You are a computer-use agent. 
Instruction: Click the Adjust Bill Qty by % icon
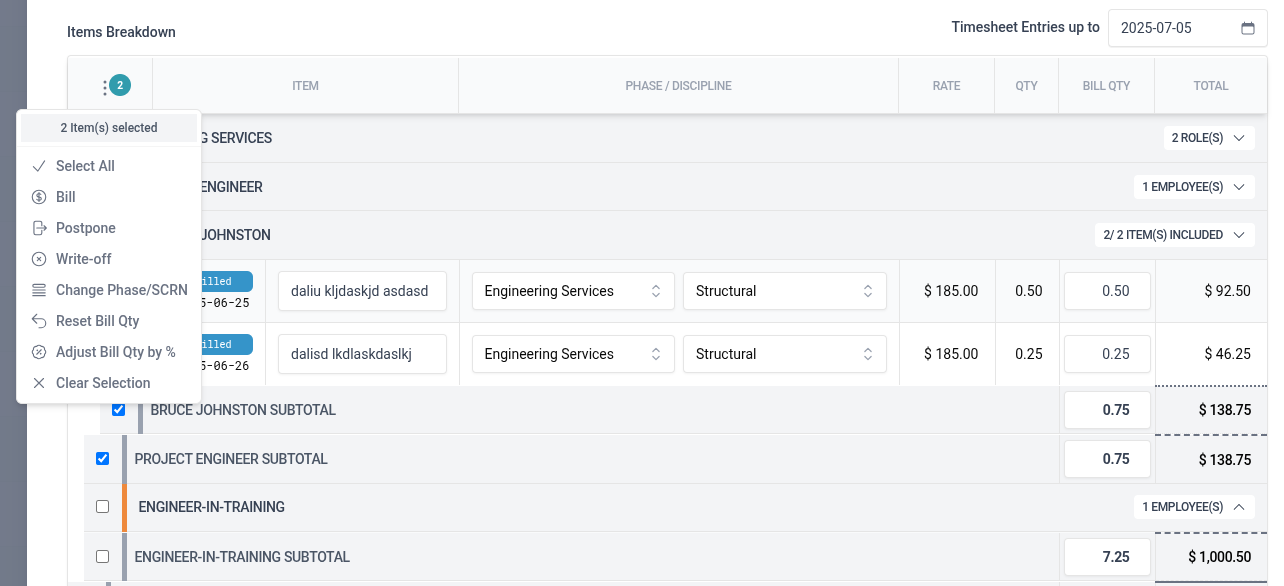[39, 352]
